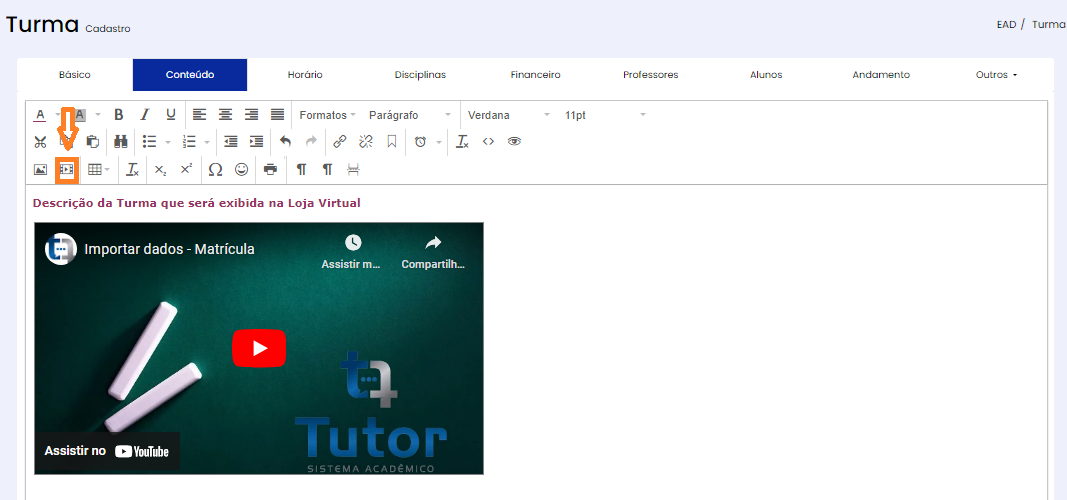The image size is (1067, 500).
Task: Switch to the Professores tab
Action: pyautogui.click(x=651, y=75)
